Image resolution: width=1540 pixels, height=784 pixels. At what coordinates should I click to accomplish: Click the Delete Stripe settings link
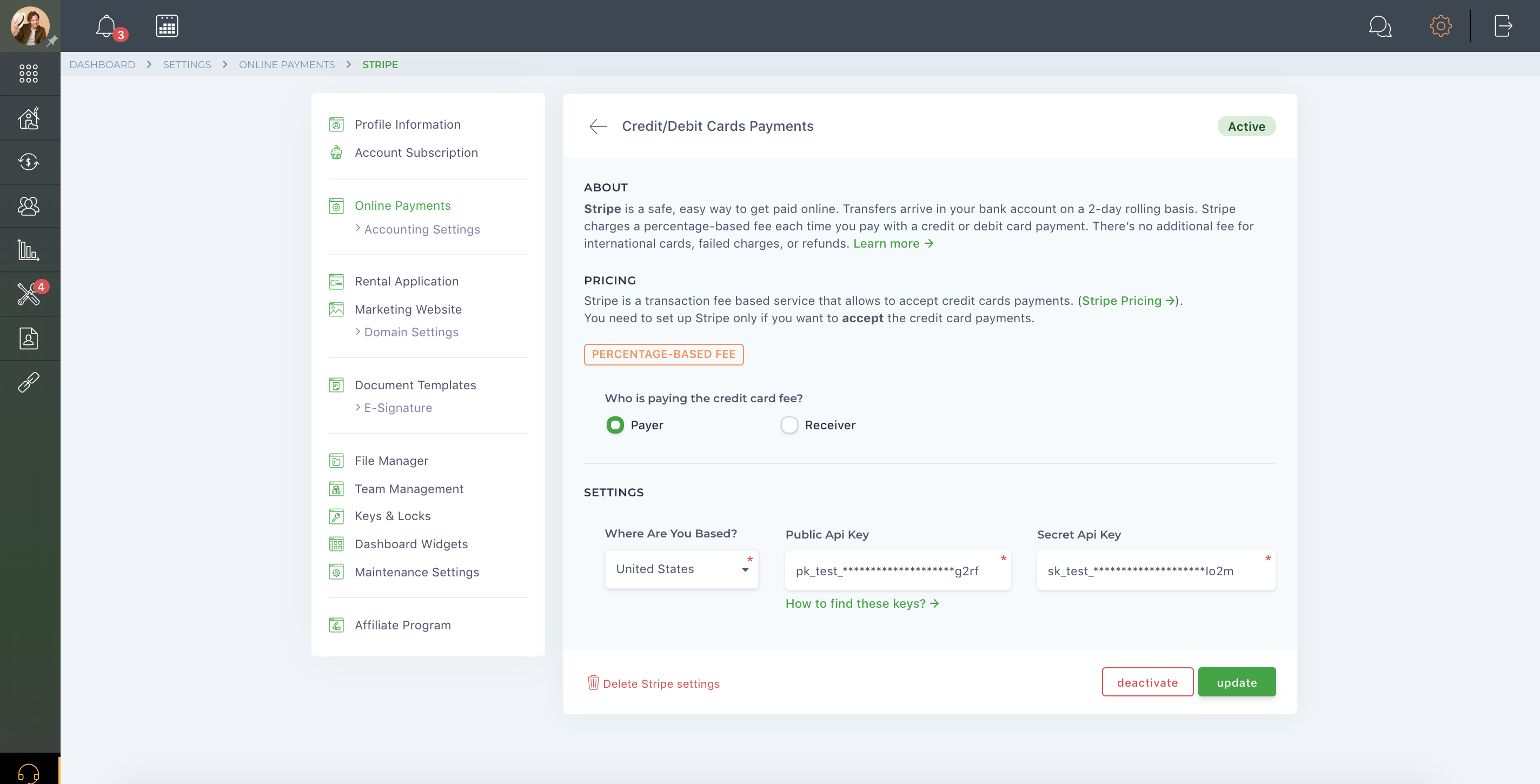coord(661,683)
